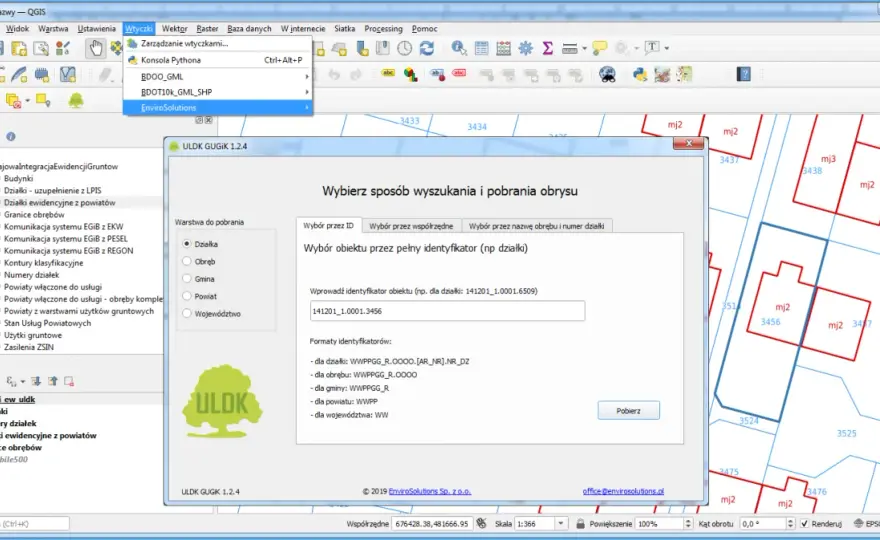Open the Wektor menu
Viewport: 880px width, 540px height.
pos(175,29)
